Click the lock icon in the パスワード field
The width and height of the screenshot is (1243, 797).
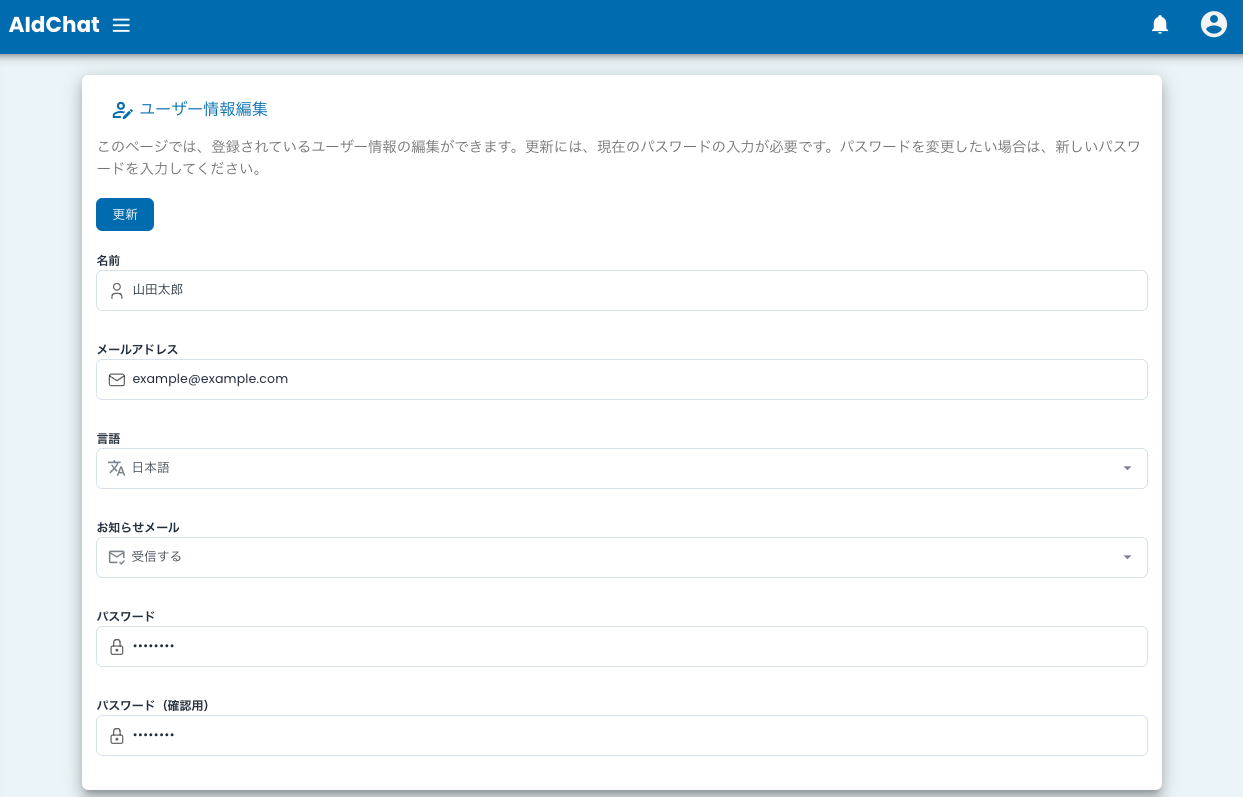pyautogui.click(x=116, y=646)
